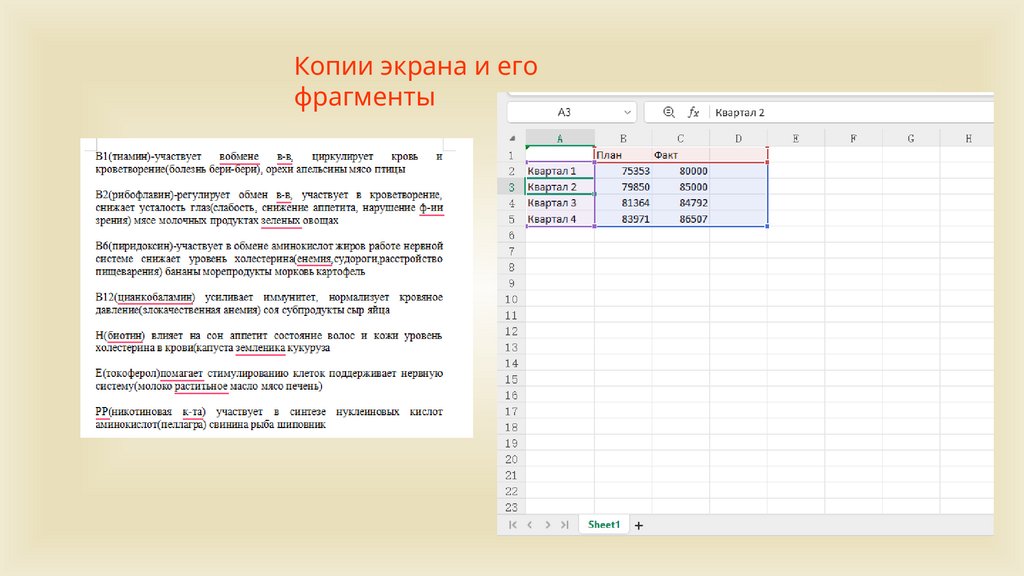Switch to the Sheet1 tab
The height and width of the screenshot is (576, 1024).
coord(604,525)
